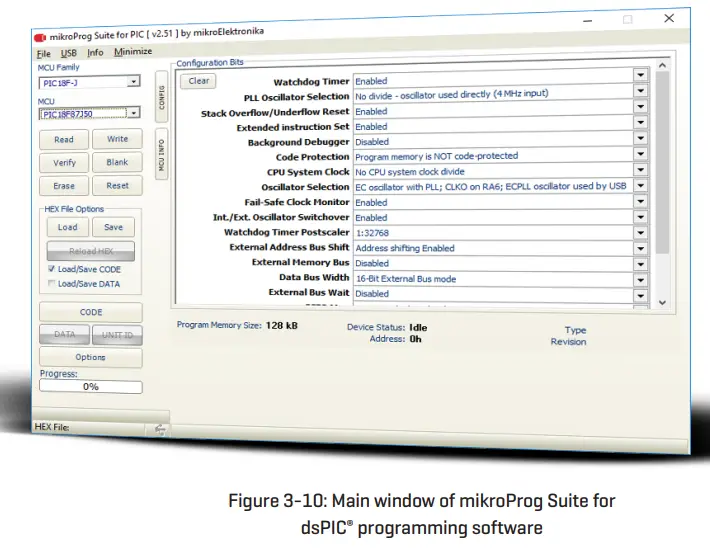Open the MCU PIC18F87J50 dropdown

[x=134, y=113]
